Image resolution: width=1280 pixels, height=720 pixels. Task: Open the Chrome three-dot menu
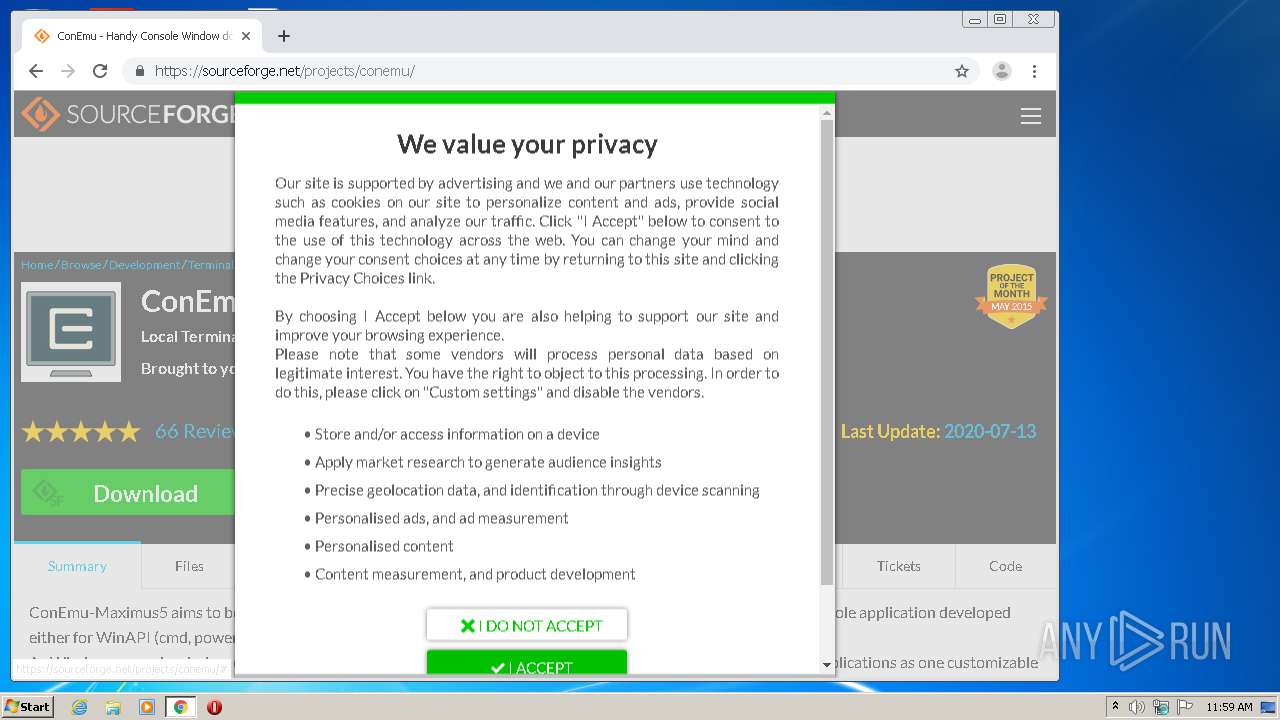(x=1034, y=71)
